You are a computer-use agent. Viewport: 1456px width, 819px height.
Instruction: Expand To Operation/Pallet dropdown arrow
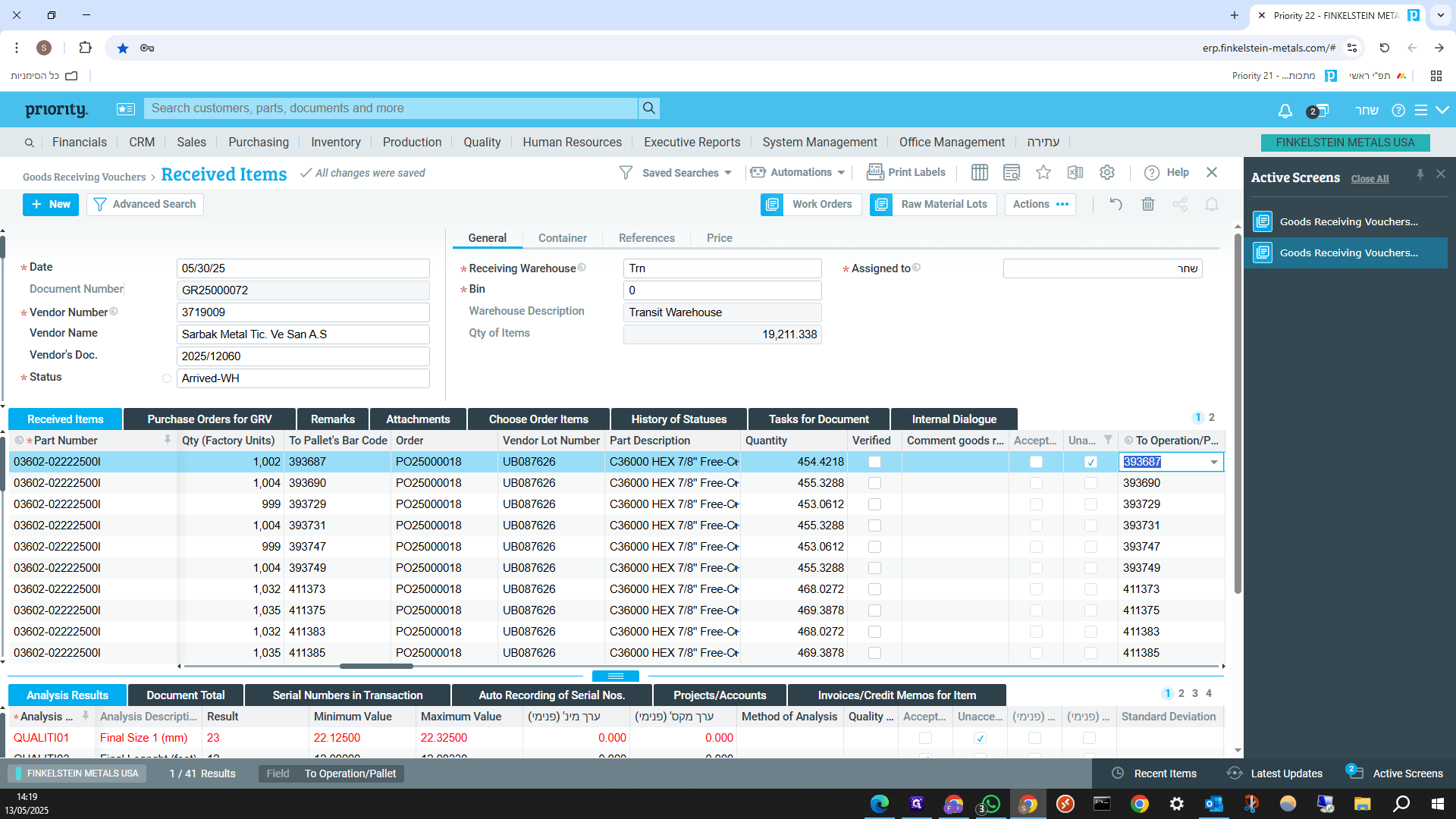coord(1214,462)
